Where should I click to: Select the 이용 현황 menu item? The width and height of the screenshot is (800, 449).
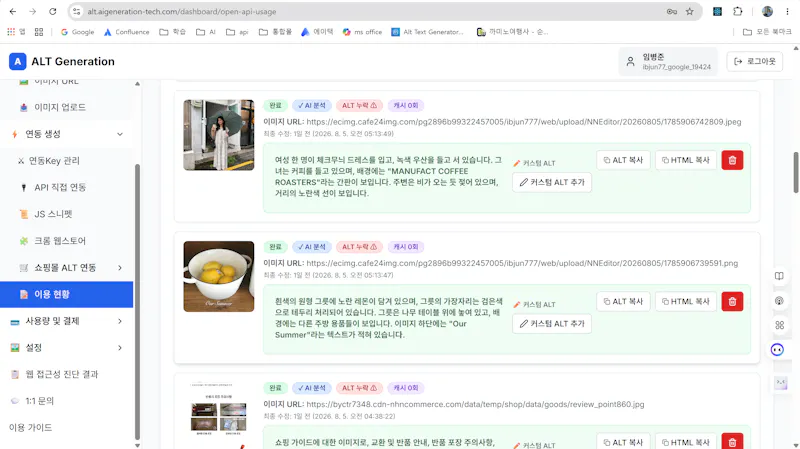coord(66,294)
